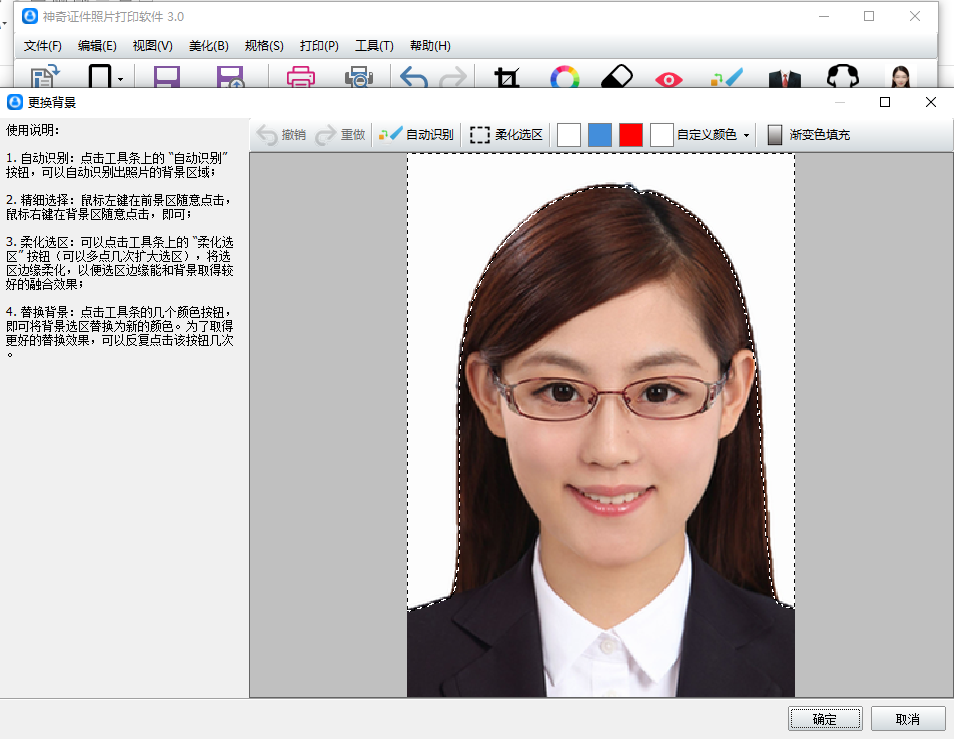Click the crop tool icon
The width and height of the screenshot is (954, 739).
[x=508, y=78]
